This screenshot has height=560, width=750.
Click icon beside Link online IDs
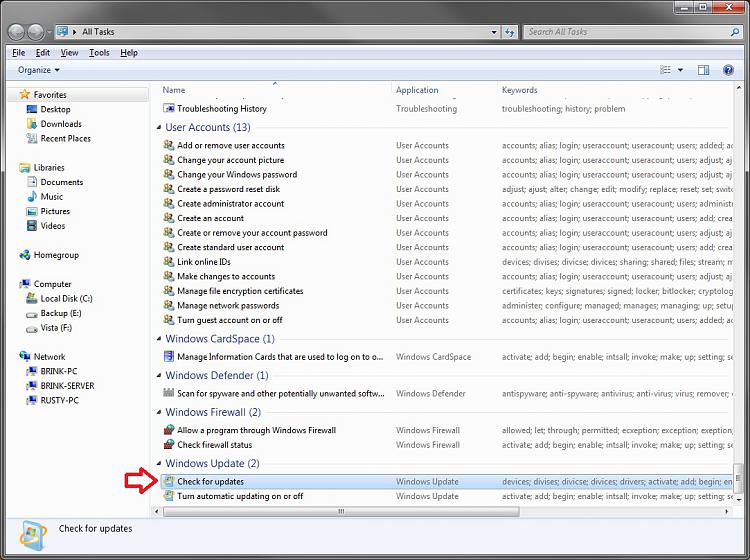168,262
